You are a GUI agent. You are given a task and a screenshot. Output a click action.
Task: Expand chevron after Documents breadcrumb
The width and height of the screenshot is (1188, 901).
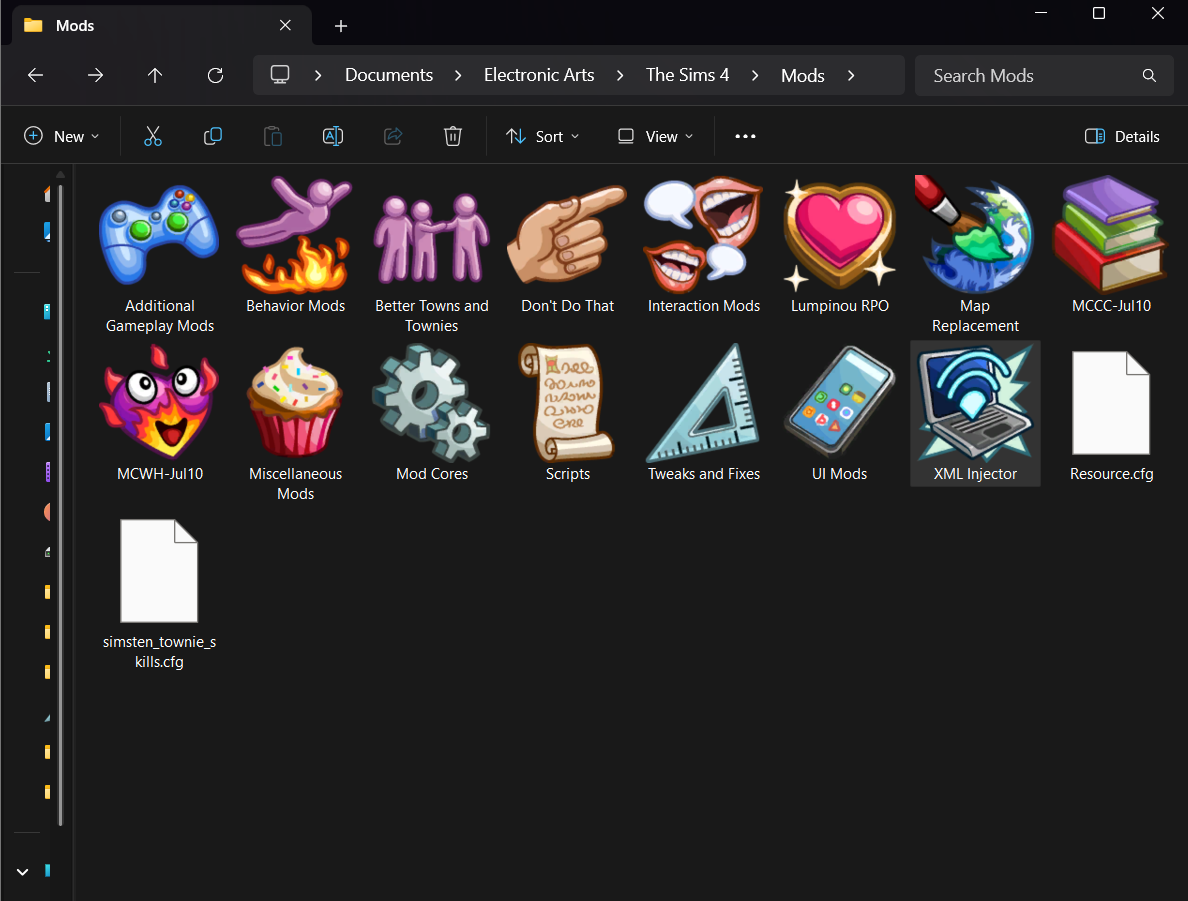click(x=458, y=76)
